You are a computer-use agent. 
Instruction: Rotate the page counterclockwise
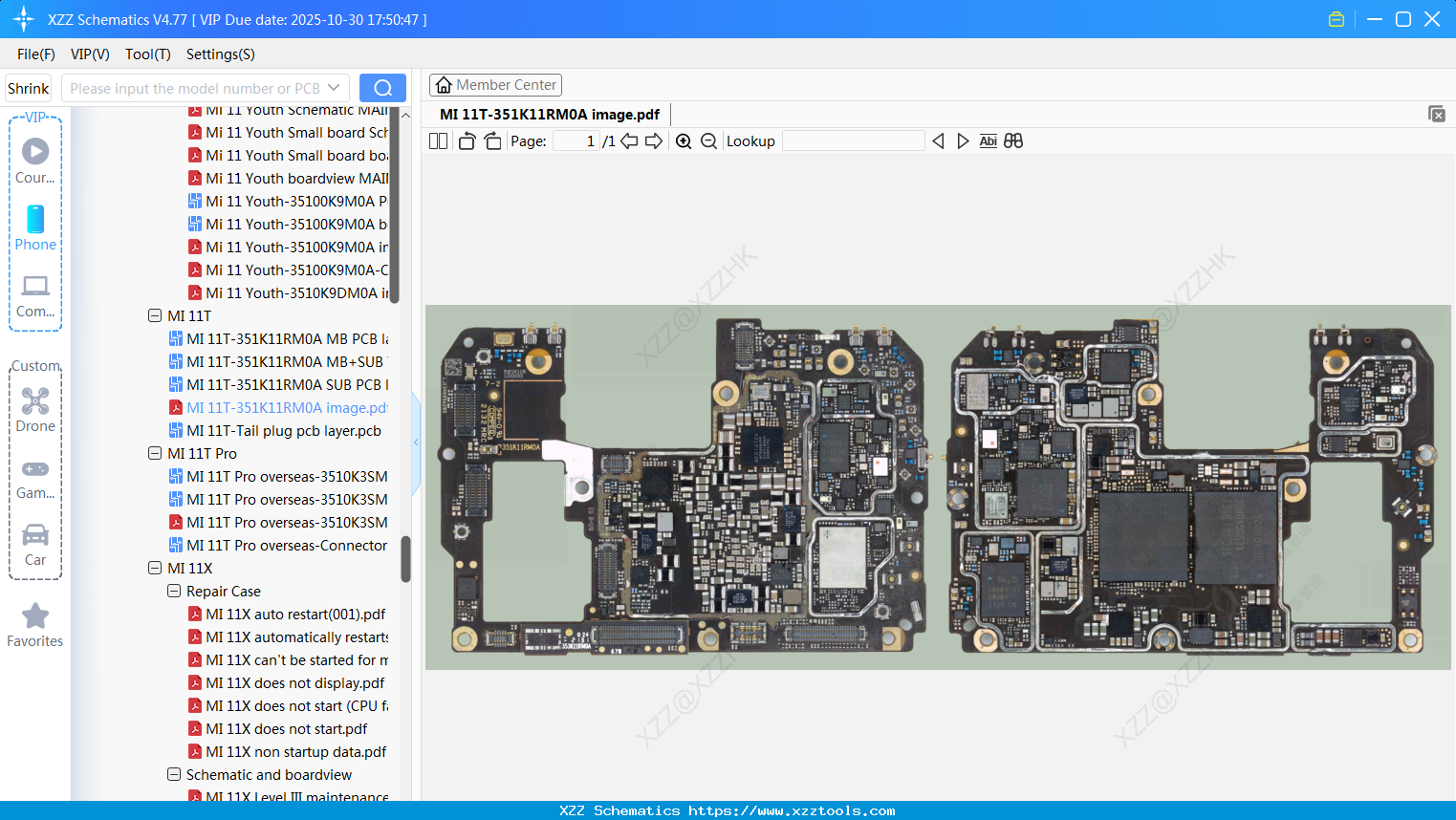tap(466, 140)
